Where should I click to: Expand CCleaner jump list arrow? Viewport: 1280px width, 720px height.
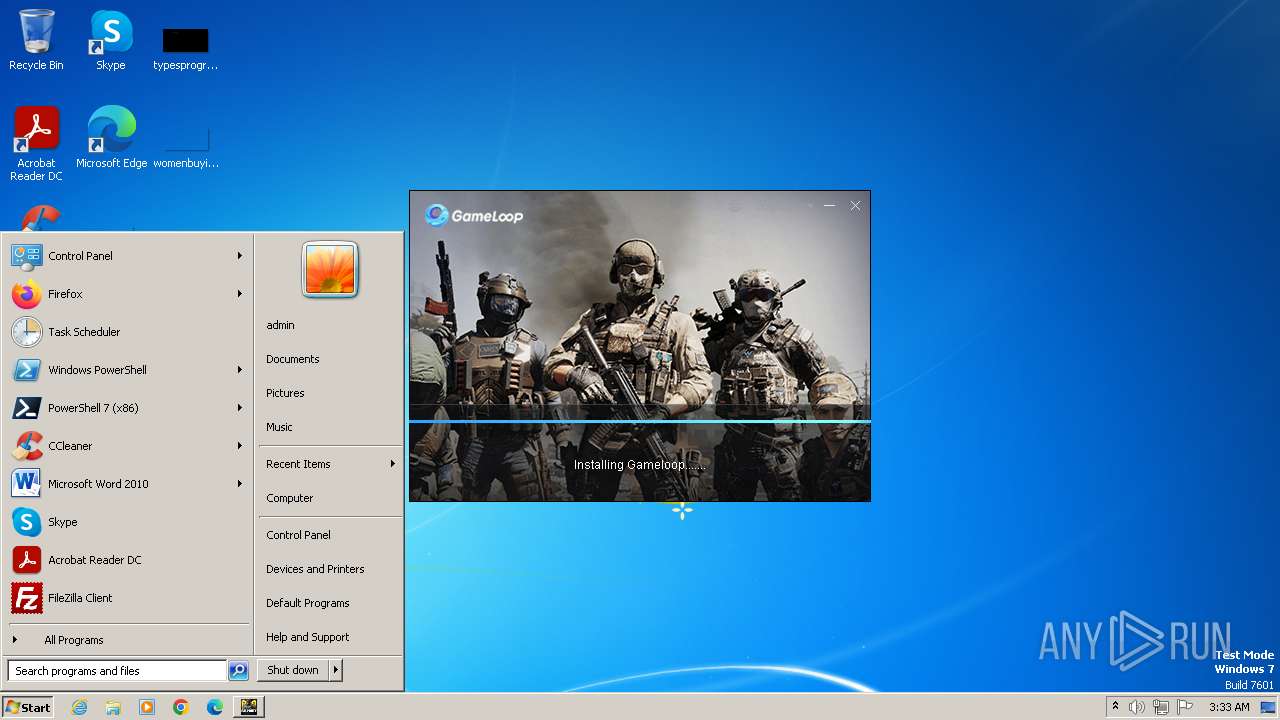coord(240,446)
